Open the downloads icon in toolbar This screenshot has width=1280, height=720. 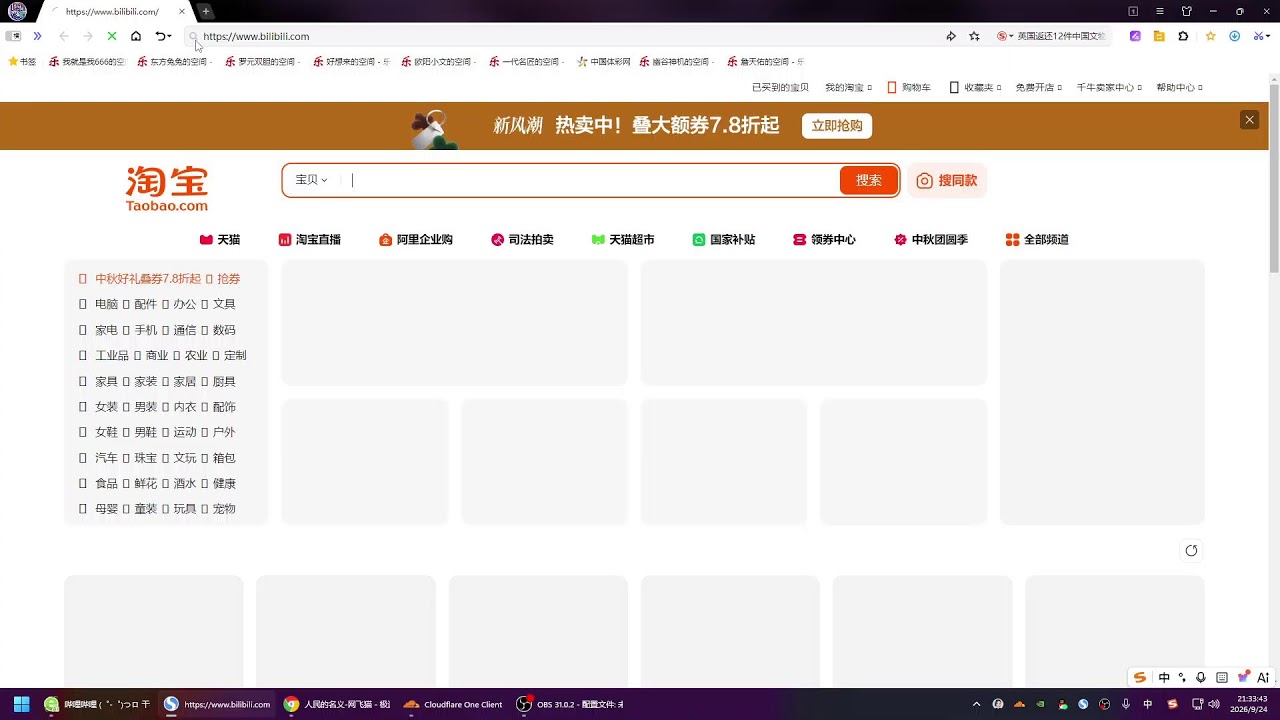click(x=1234, y=36)
